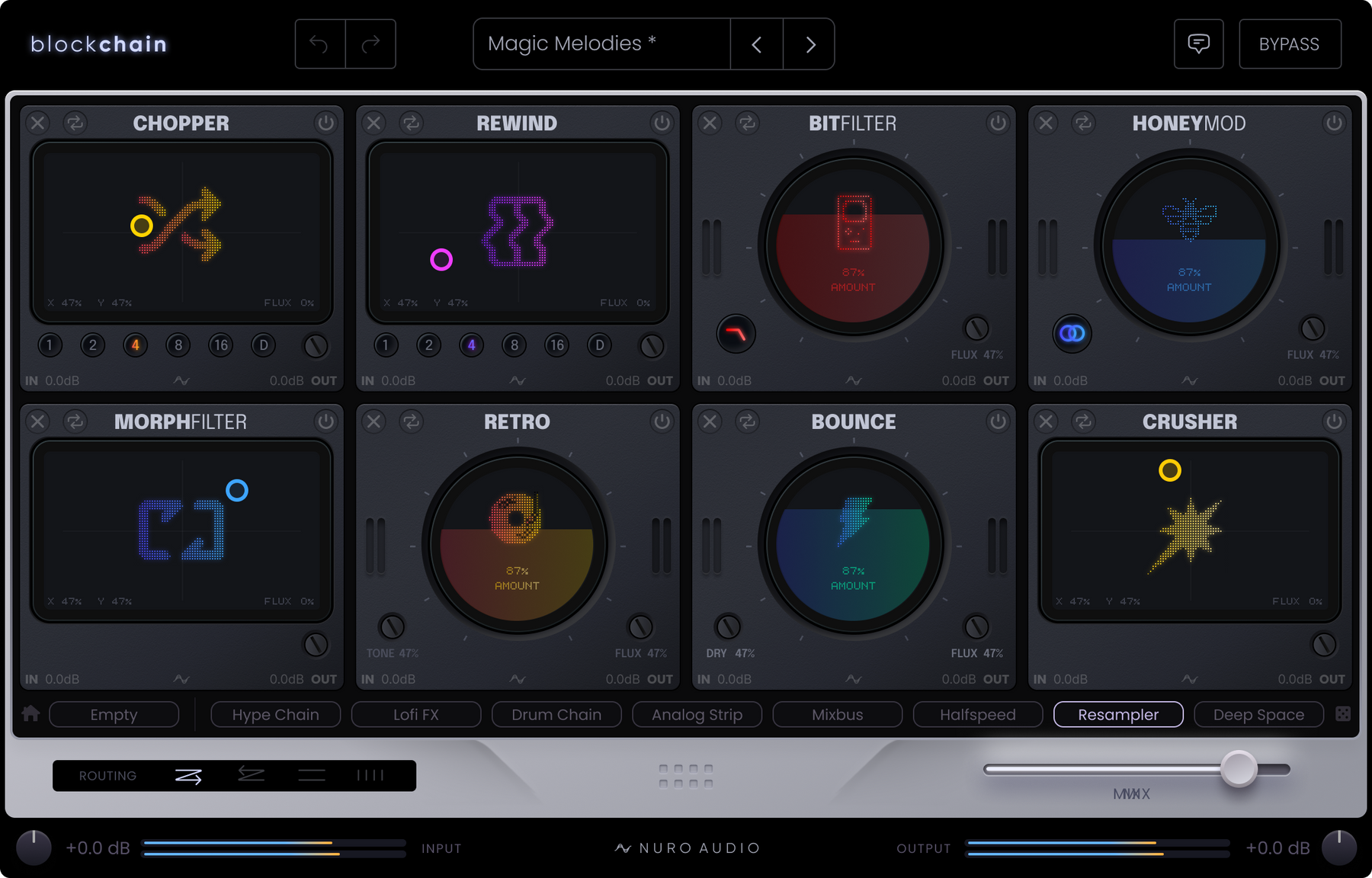Screen dimensions: 1372x878
Task: Click the output gain knob
Action: tap(1339, 848)
